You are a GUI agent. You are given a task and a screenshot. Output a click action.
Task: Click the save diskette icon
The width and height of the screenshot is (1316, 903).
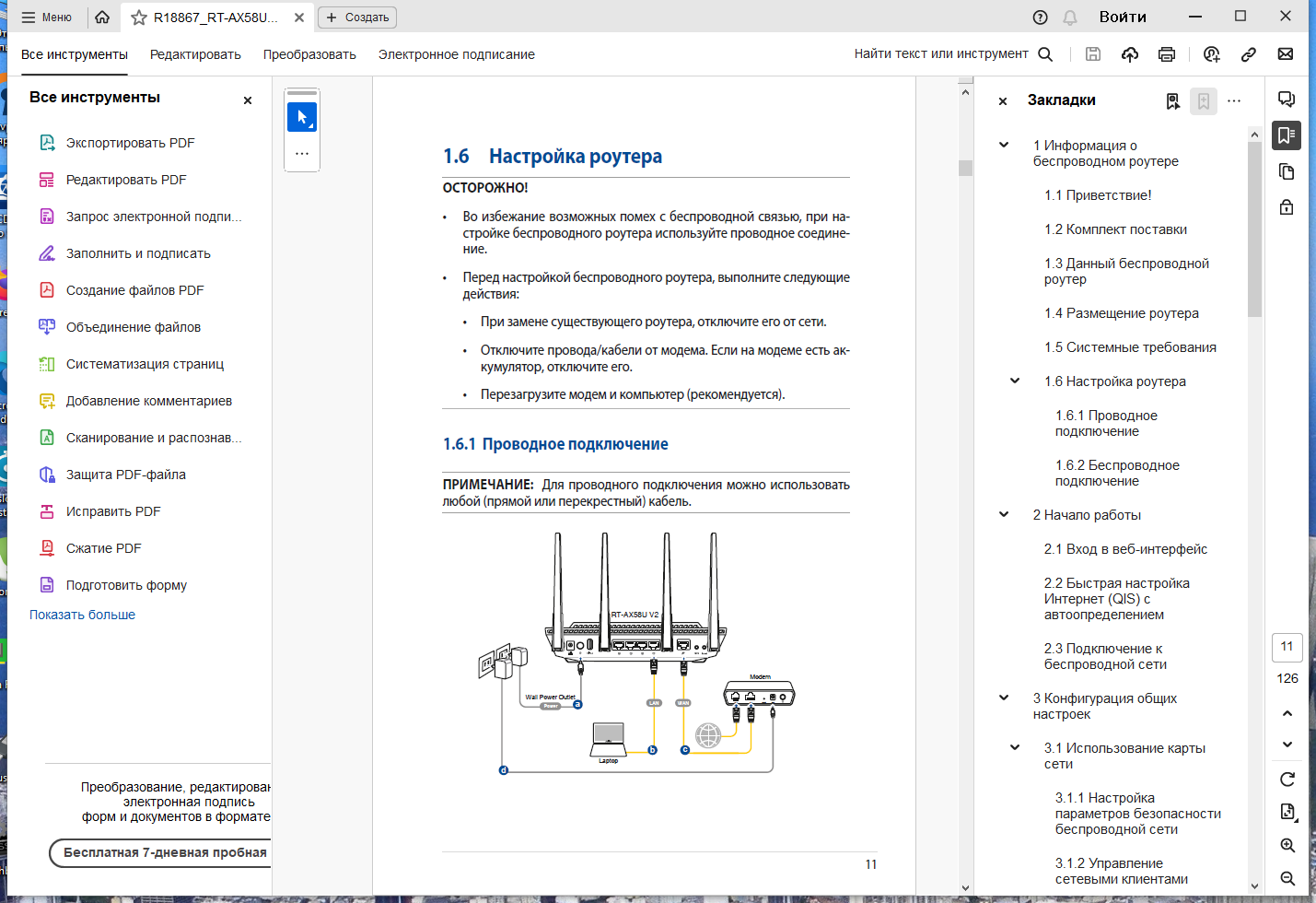[x=1093, y=54]
